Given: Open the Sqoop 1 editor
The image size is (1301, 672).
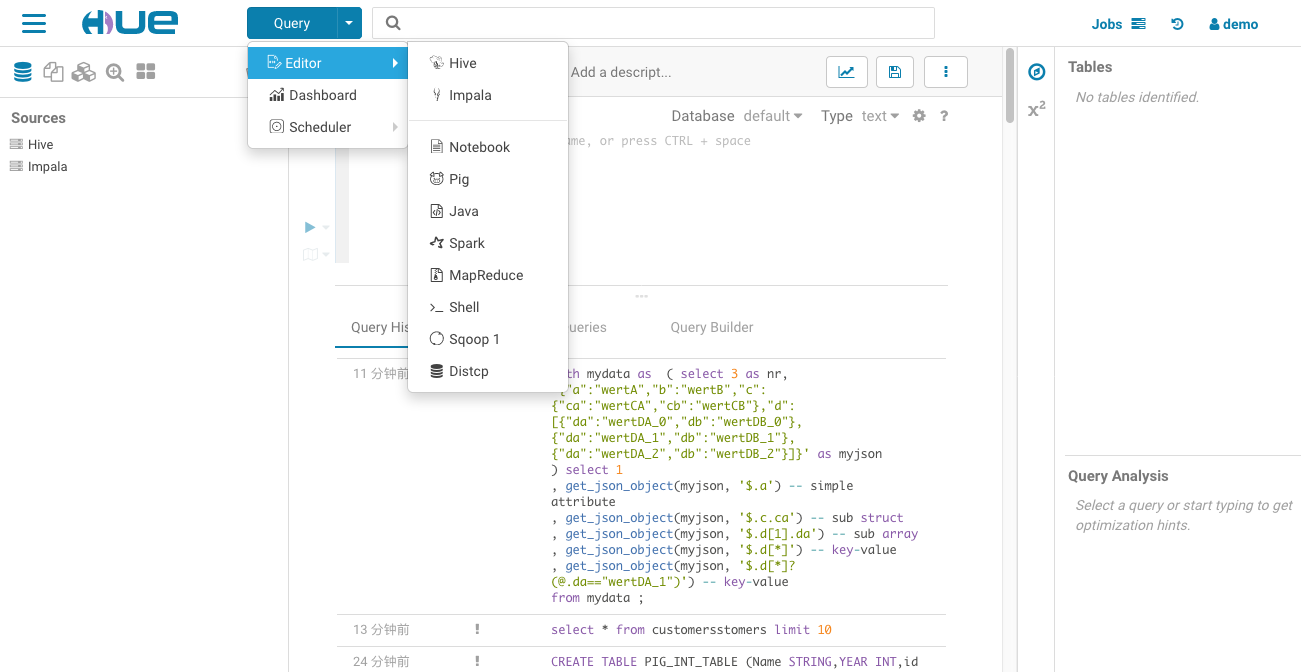Looking at the screenshot, I should [x=488, y=339].
